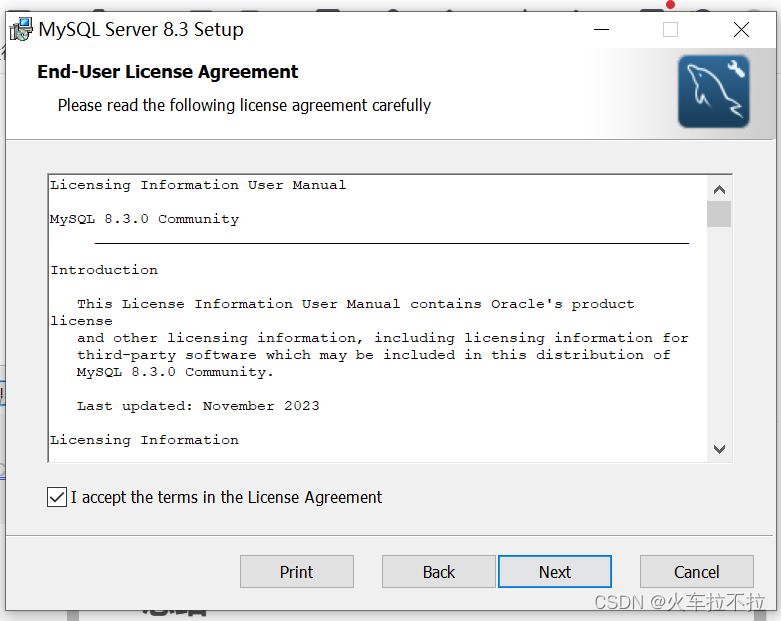Click 'Introduction' heading in license text
Viewport: 781px width, 621px height.
coord(104,270)
